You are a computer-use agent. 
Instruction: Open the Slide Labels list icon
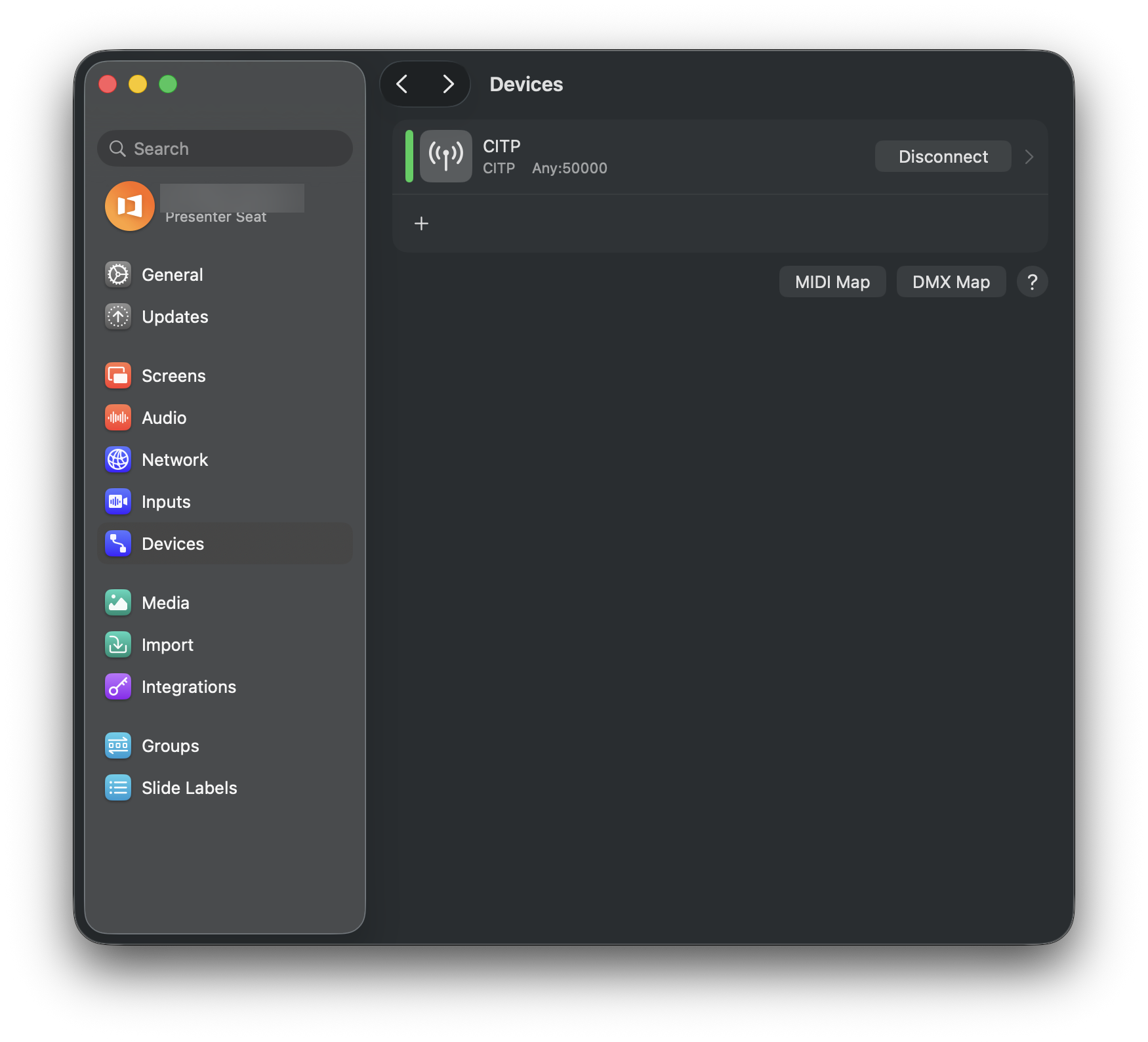(x=118, y=787)
